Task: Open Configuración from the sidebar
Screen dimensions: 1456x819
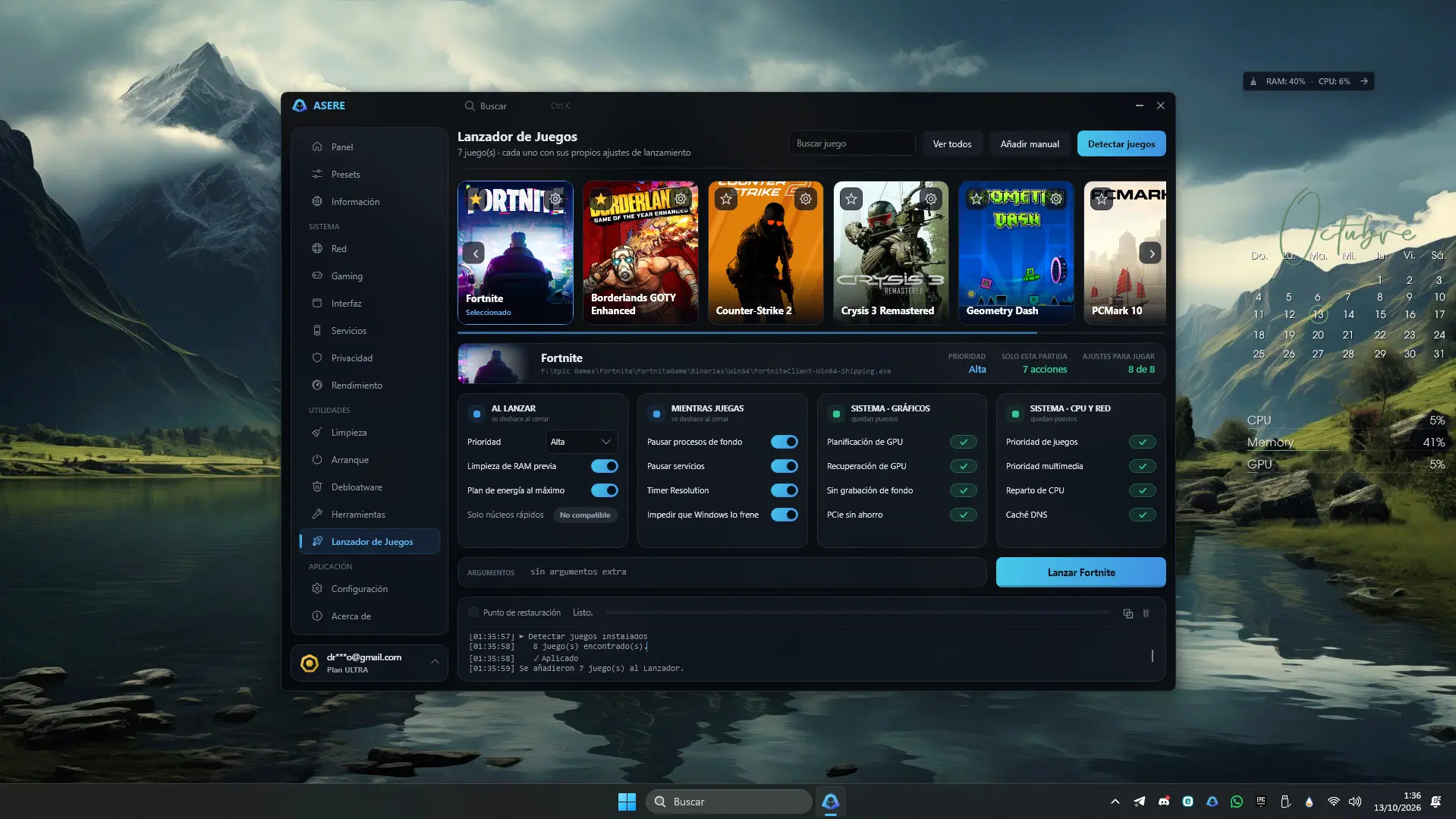Action: click(x=370, y=589)
